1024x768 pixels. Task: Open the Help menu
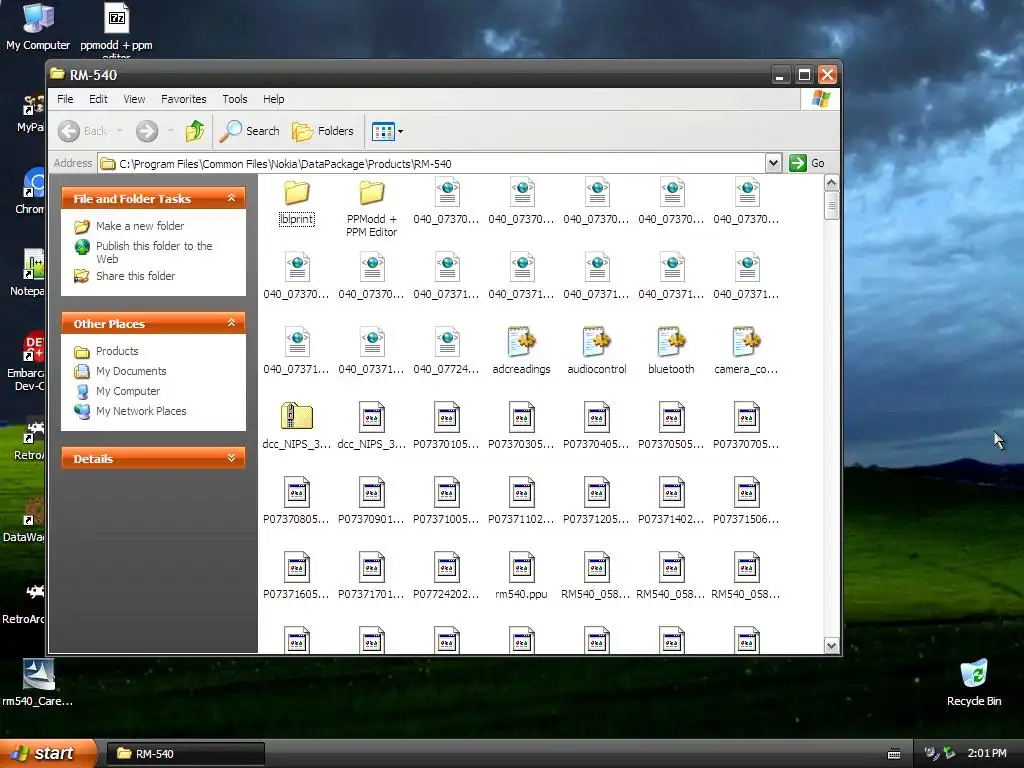tap(274, 99)
